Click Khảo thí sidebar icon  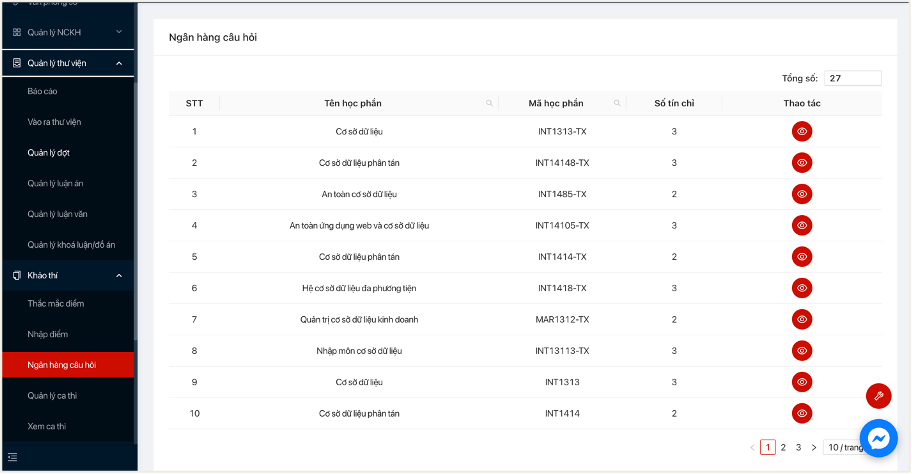[17, 276]
